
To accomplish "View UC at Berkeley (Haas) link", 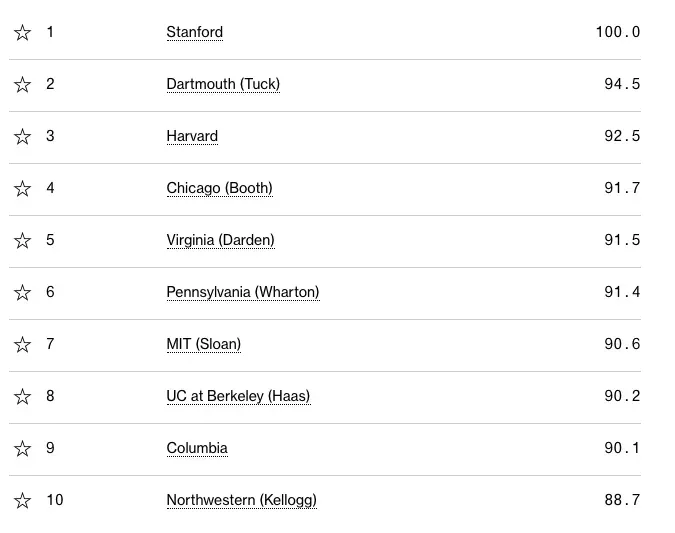I will coord(238,397).
